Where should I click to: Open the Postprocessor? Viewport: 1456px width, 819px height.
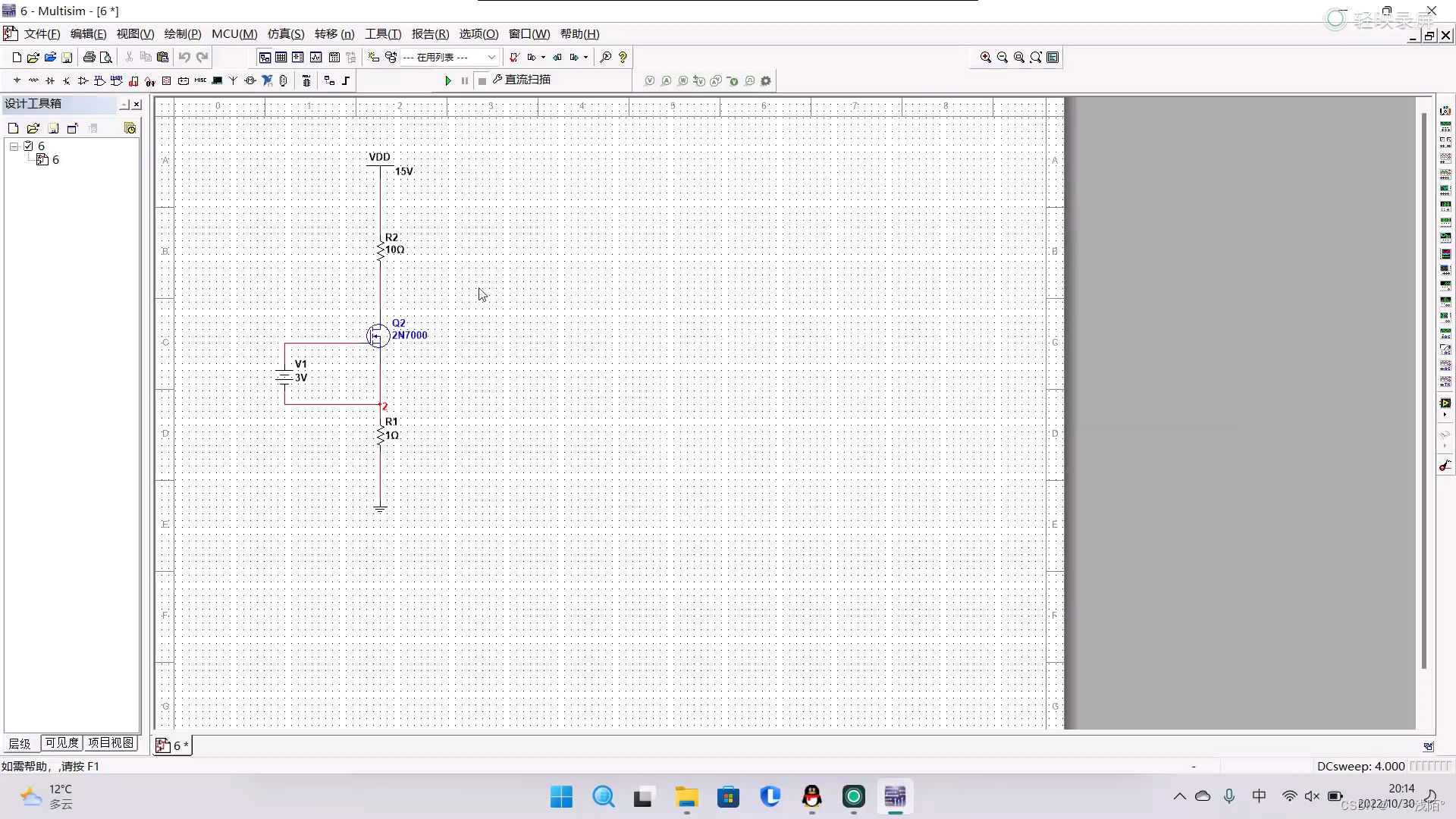tap(334, 57)
